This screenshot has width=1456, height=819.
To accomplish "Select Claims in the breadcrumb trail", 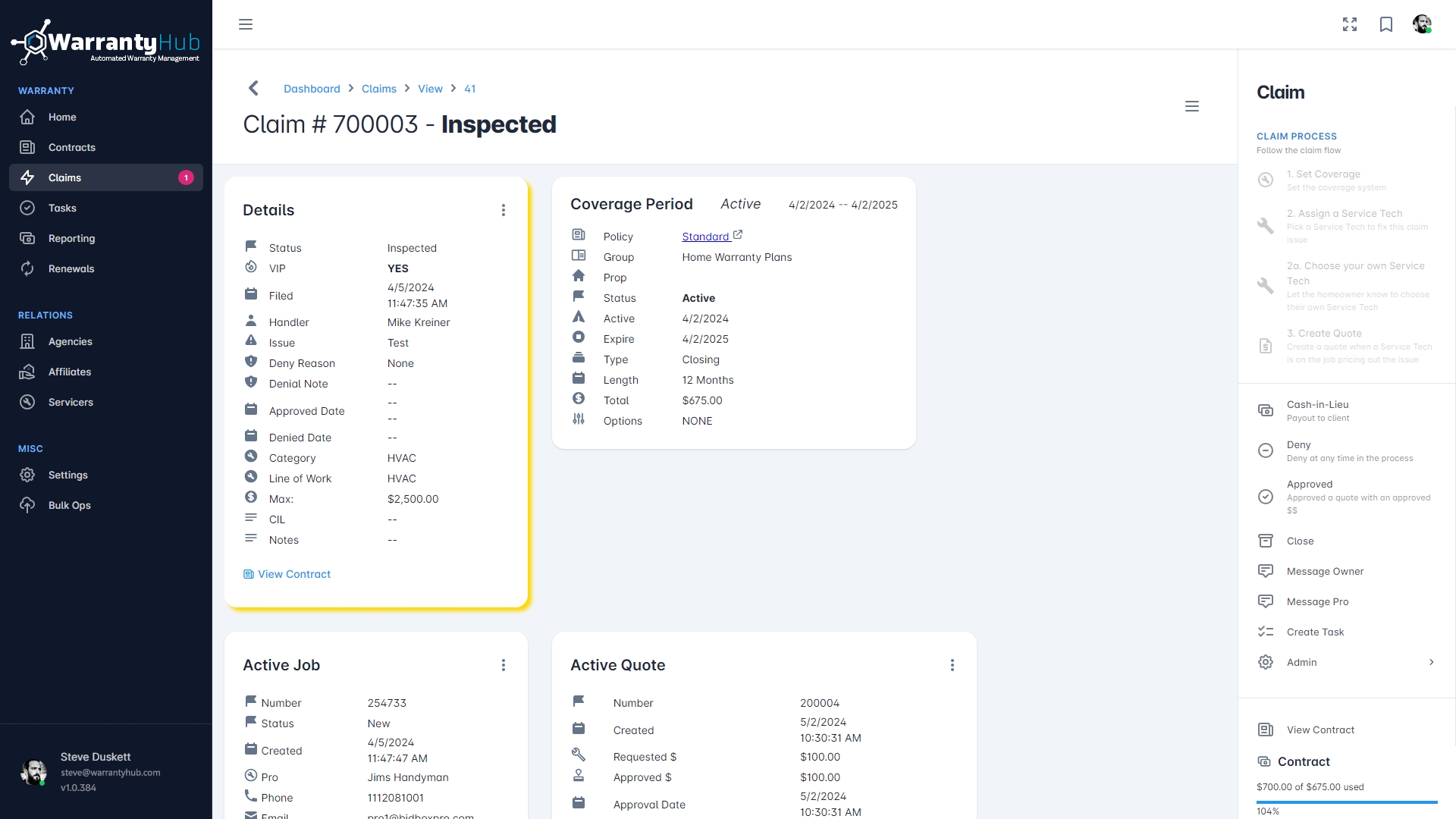I will tap(378, 89).
